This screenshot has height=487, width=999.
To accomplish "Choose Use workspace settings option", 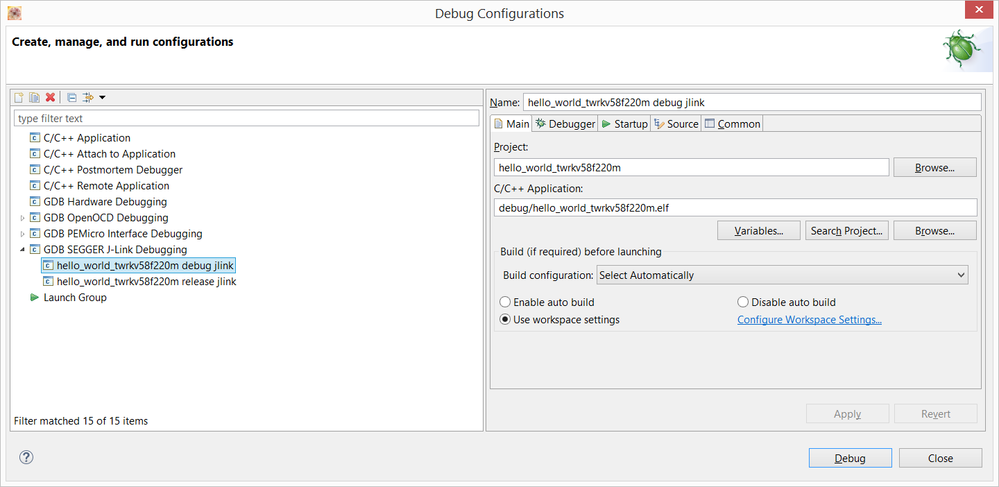I will [505, 320].
